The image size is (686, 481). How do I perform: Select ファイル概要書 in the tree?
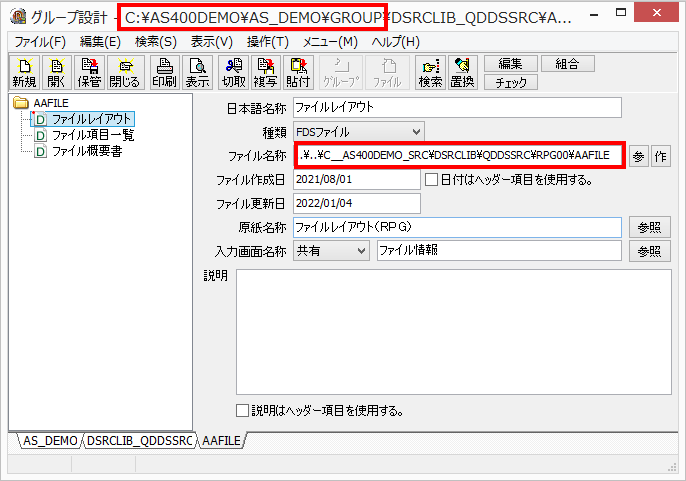click(78, 151)
